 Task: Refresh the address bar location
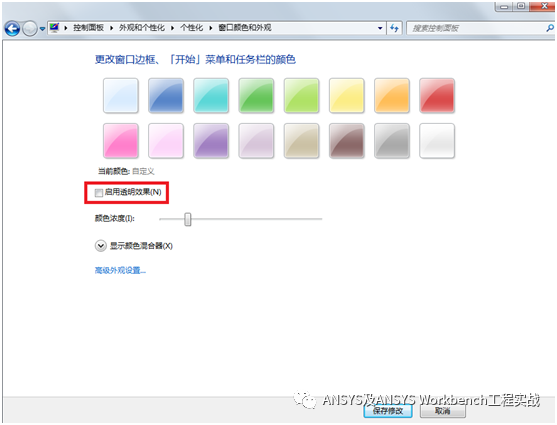(x=394, y=28)
